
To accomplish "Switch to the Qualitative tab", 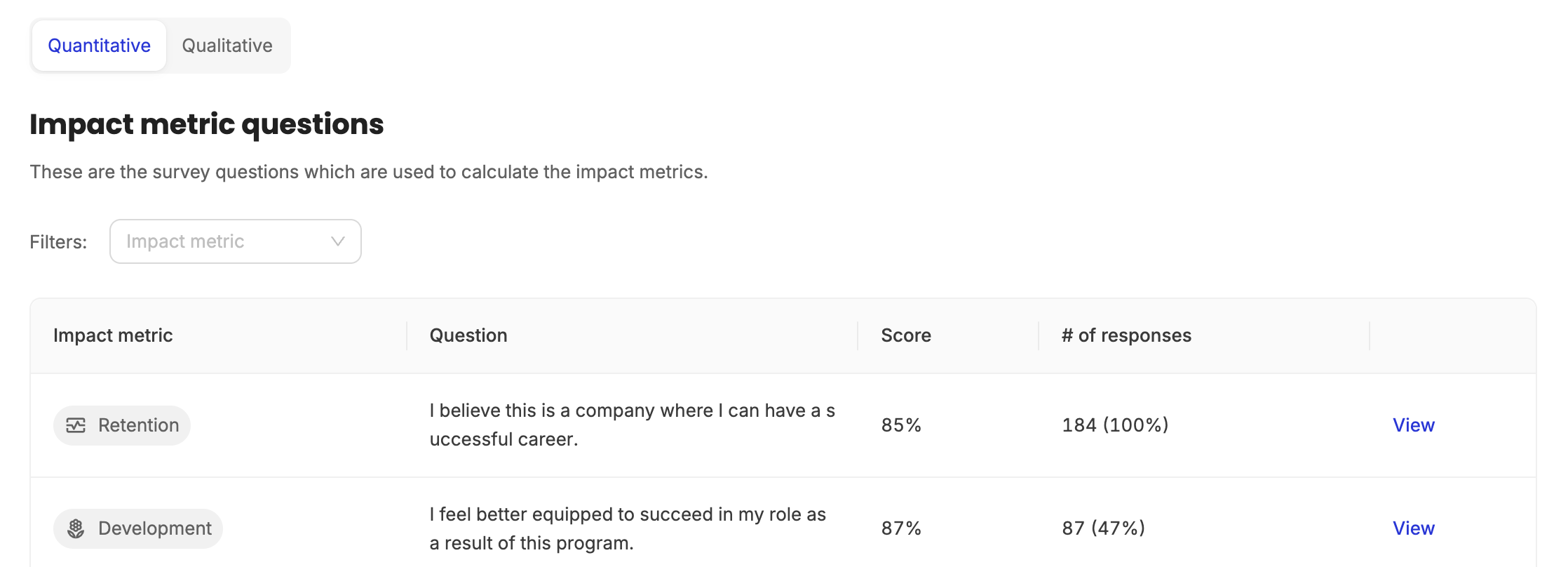I will [227, 46].
